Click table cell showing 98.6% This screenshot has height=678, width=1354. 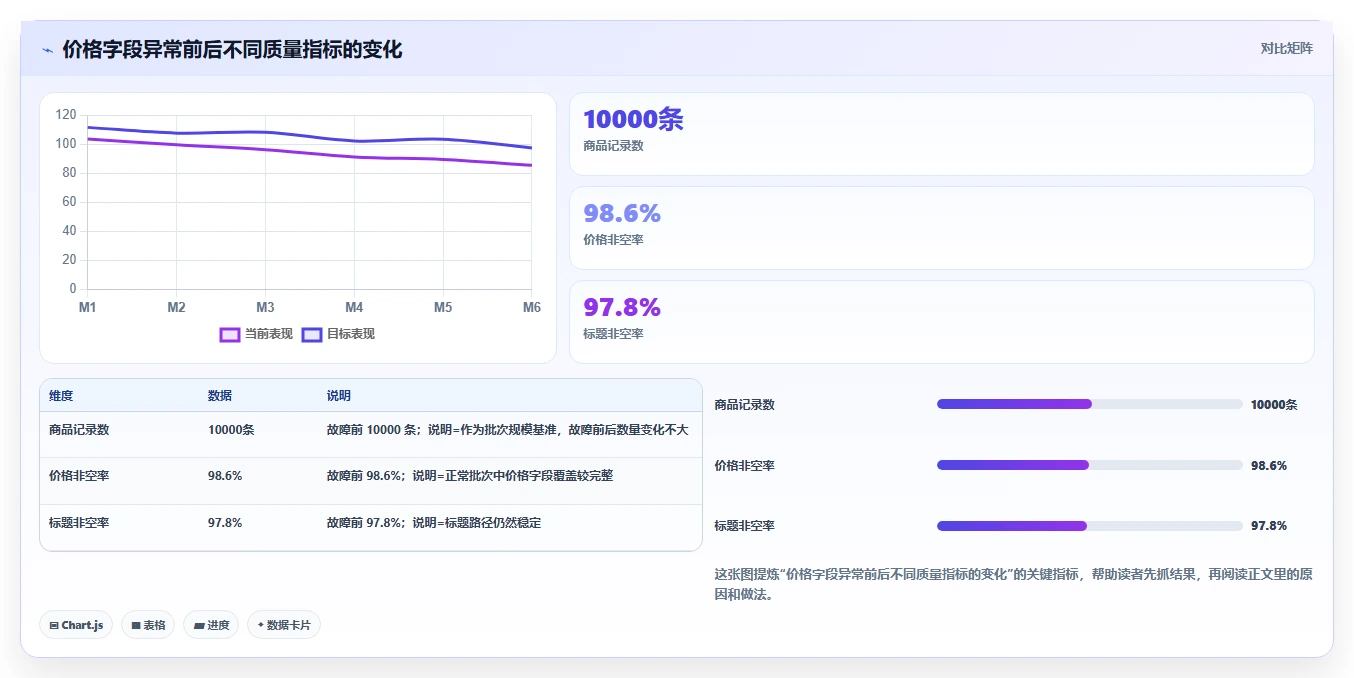(x=225, y=475)
